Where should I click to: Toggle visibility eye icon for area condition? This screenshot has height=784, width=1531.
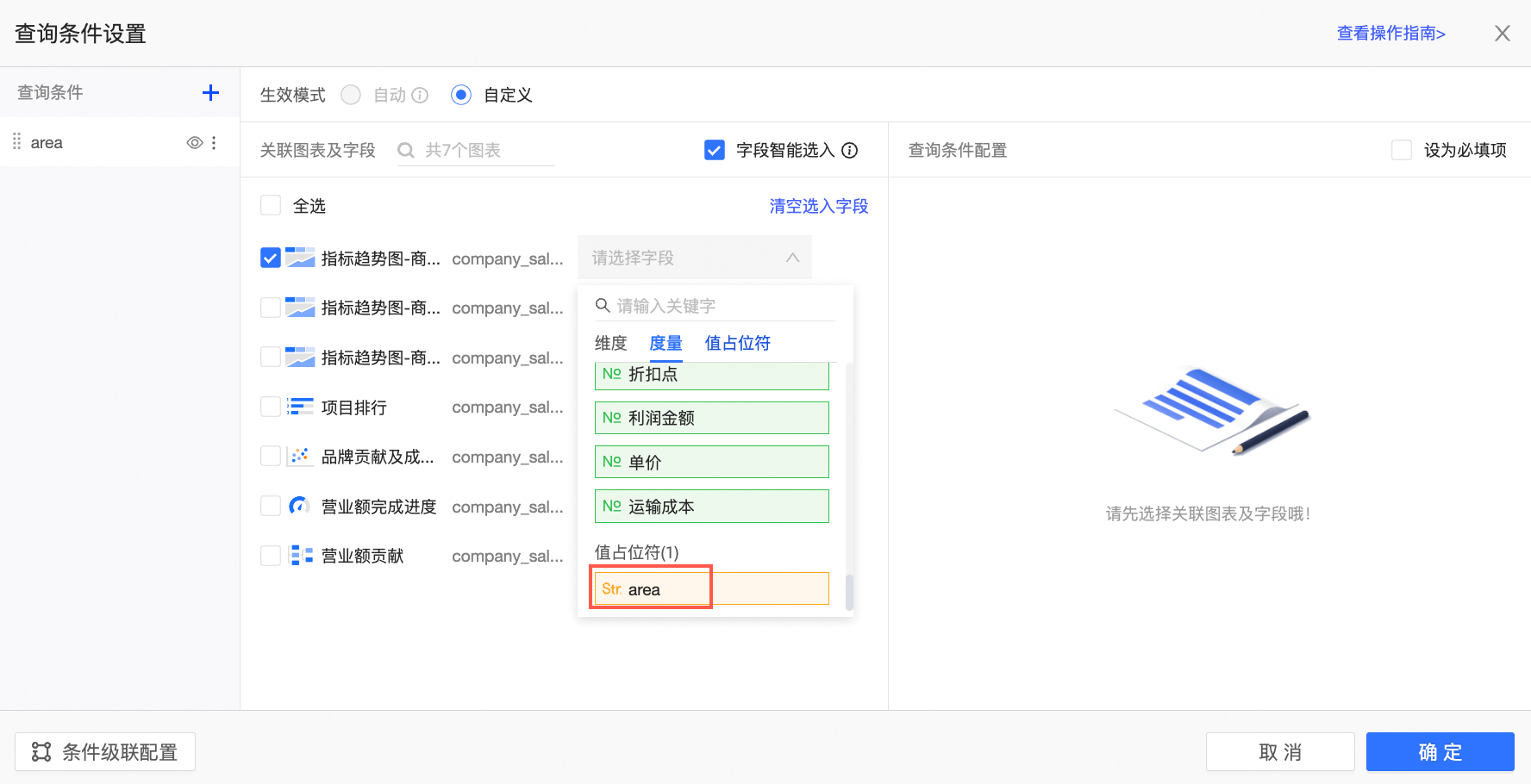click(195, 143)
